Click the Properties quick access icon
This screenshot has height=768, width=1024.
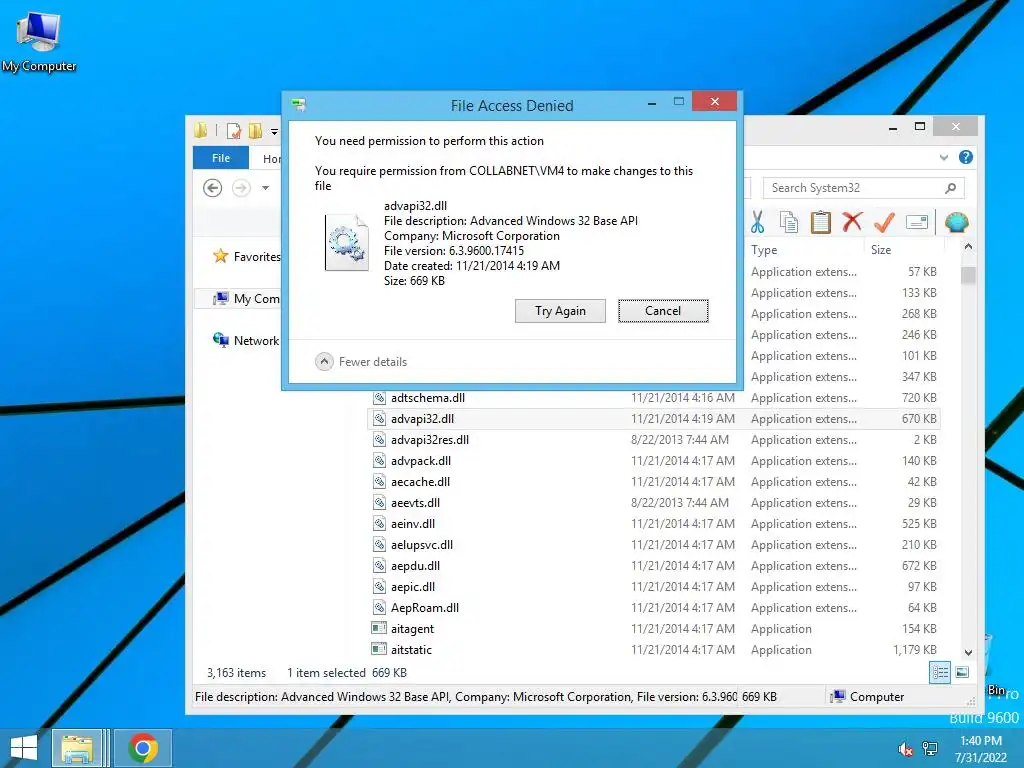pos(234,131)
